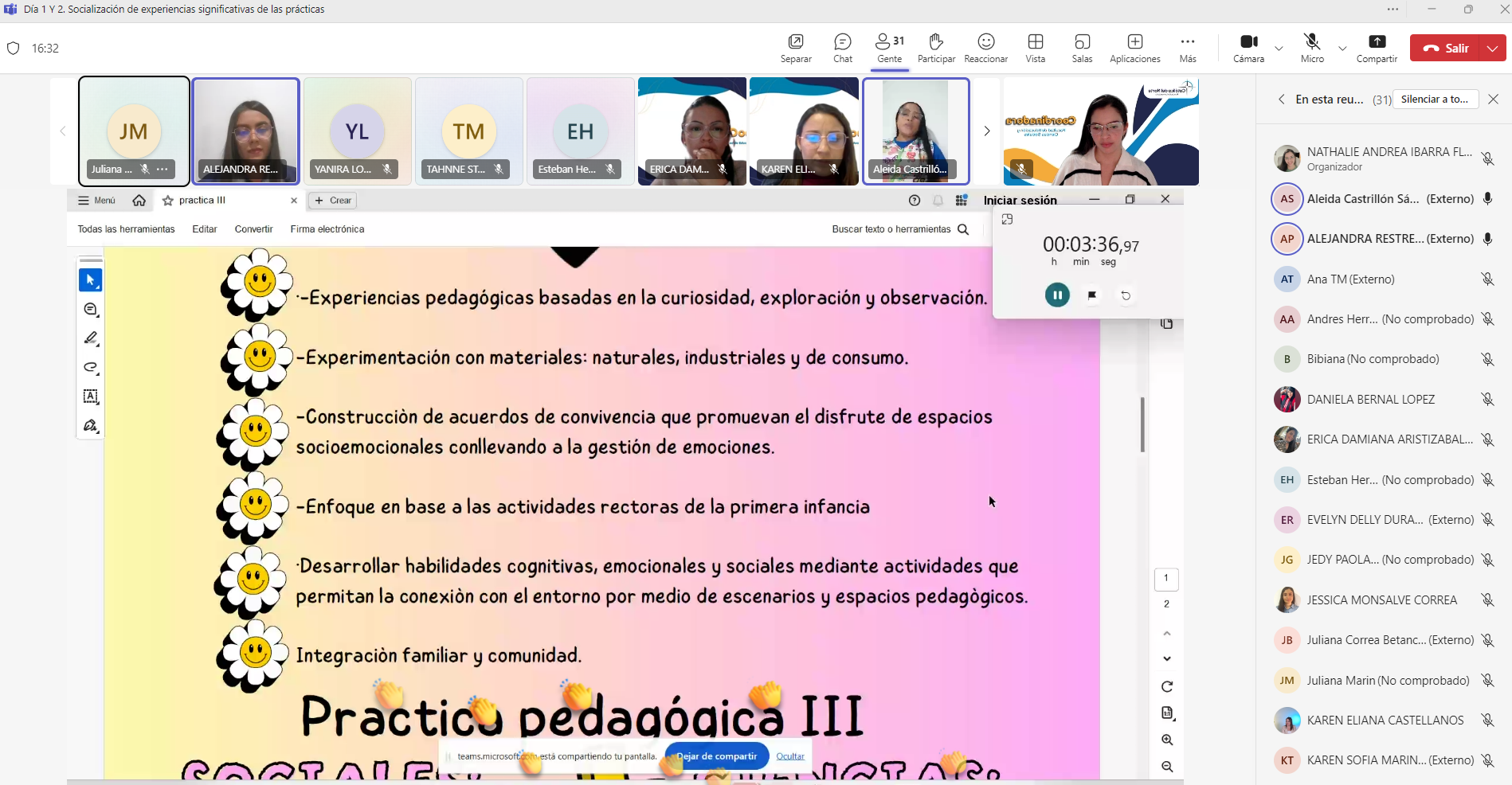1512x785 pixels.
Task: Open the Convertir menu
Action: click(x=253, y=229)
